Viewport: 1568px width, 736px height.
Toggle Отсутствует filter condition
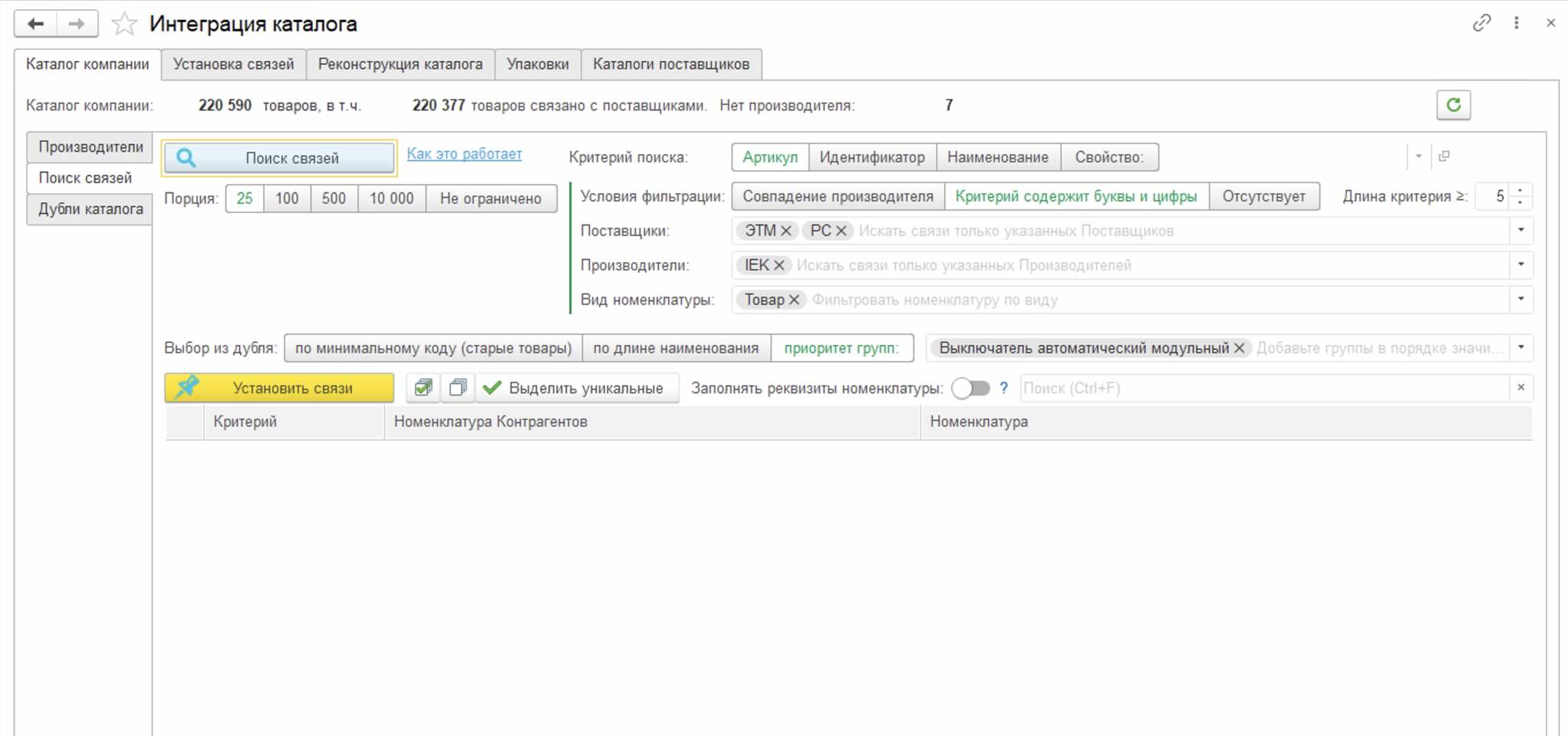(x=1263, y=196)
